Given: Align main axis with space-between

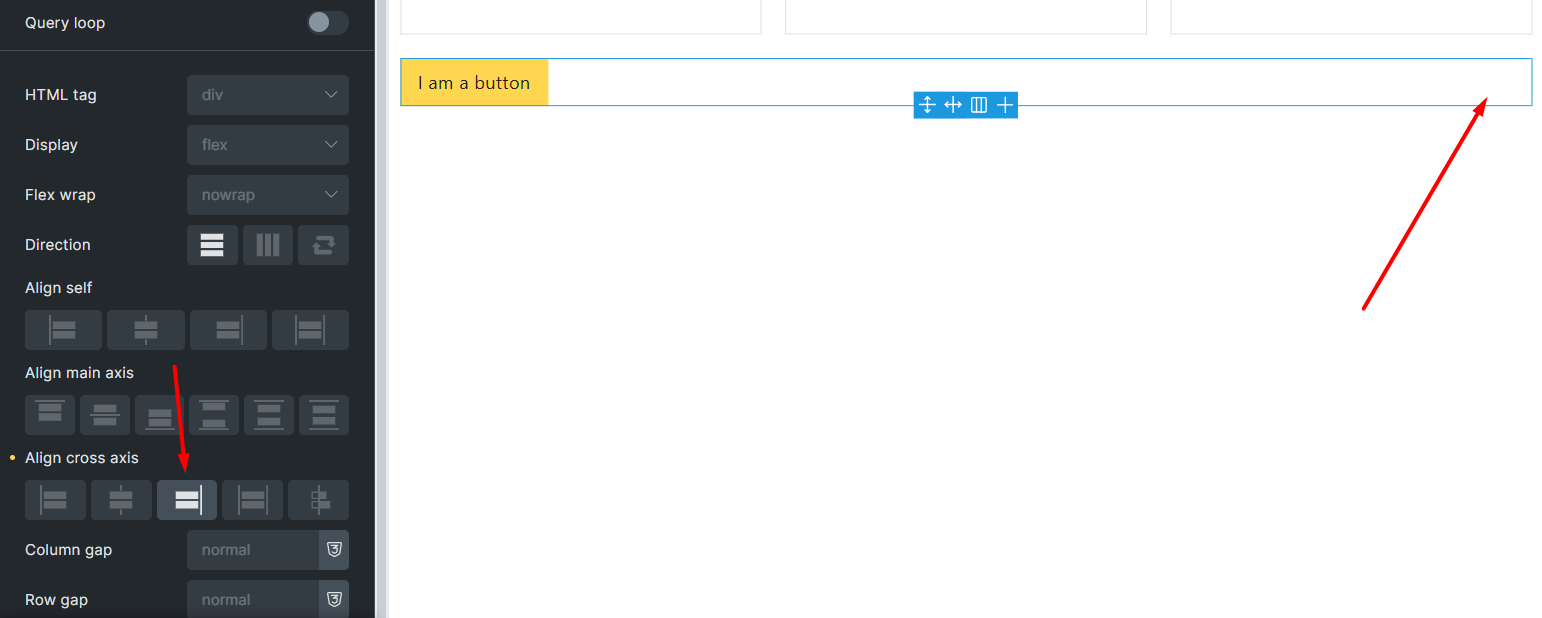Looking at the screenshot, I should [213, 415].
